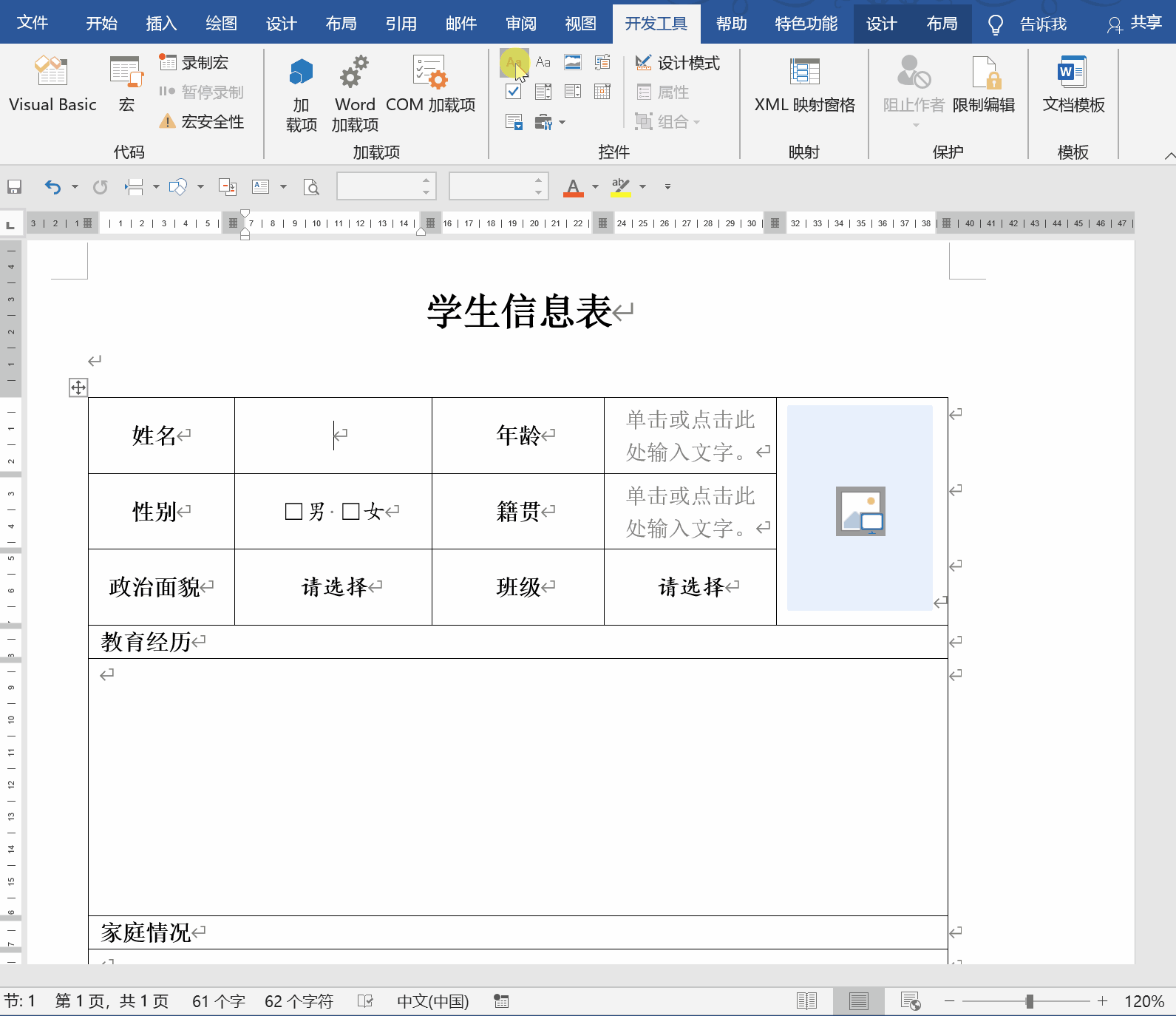Insert building block gallery content control
The width and height of the screenshot is (1176, 1016).
click(x=602, y=62)
